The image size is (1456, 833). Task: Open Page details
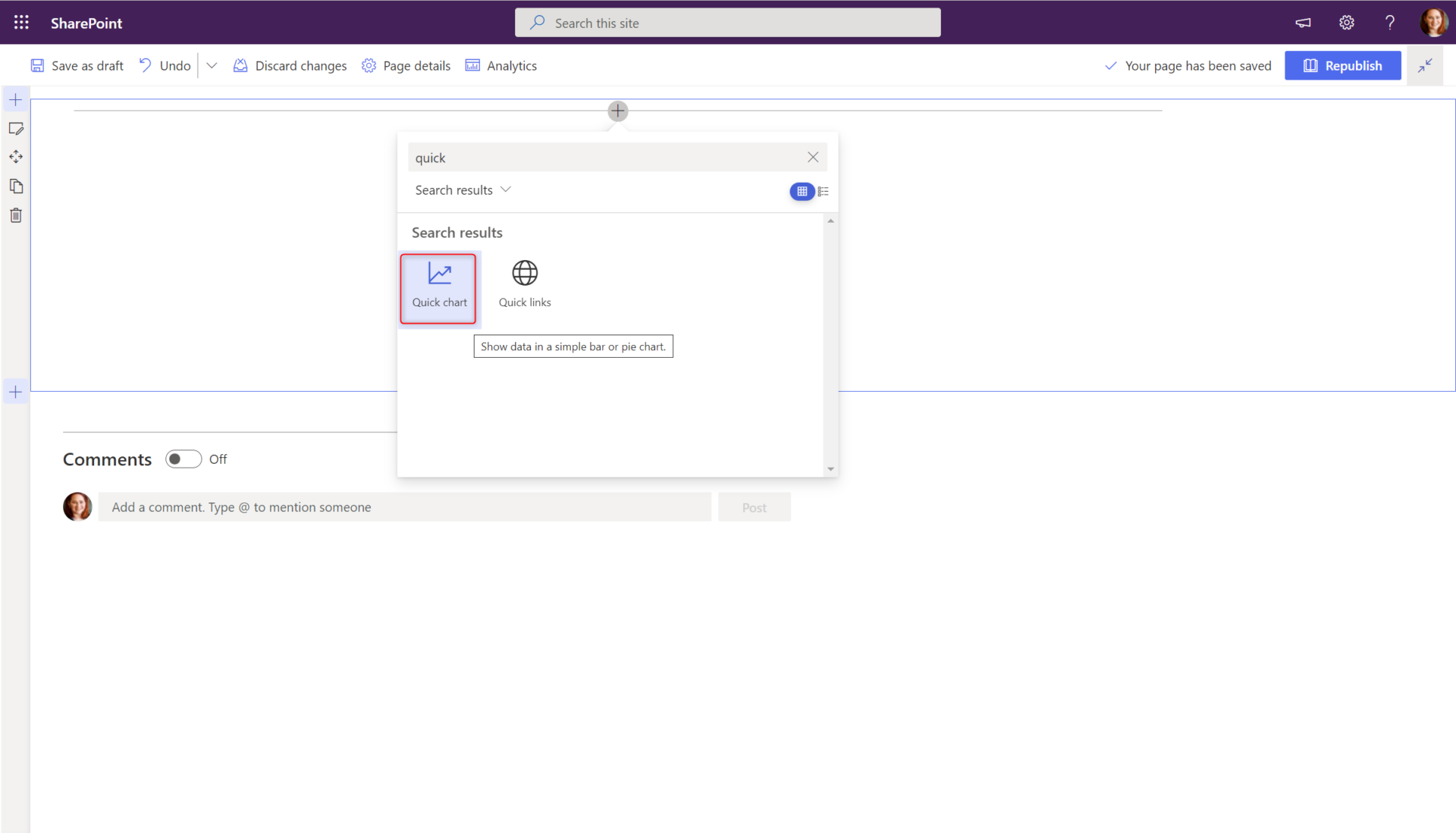tap(406, 65)
